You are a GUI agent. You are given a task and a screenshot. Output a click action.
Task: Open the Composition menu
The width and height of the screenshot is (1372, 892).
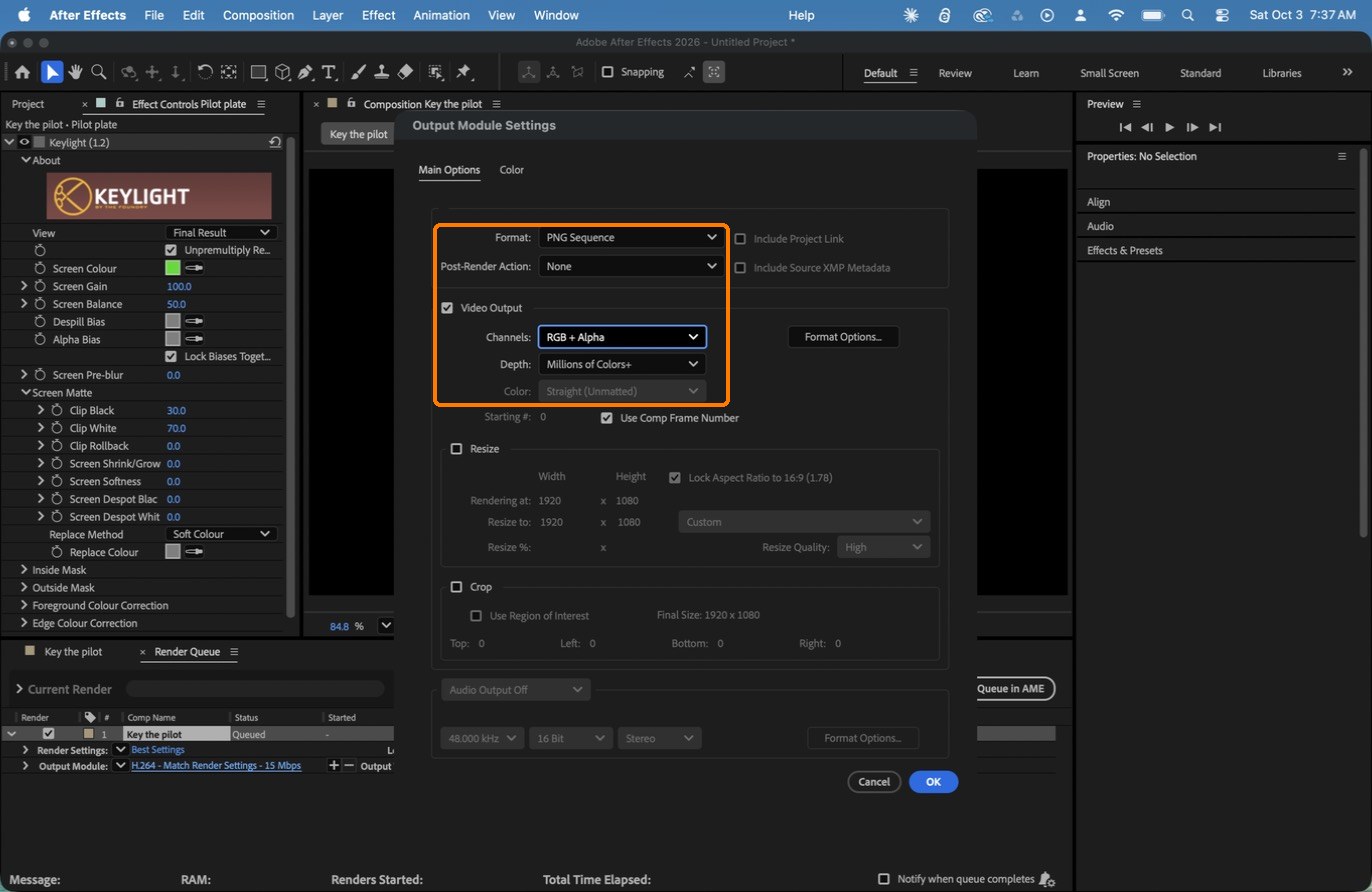258,15
